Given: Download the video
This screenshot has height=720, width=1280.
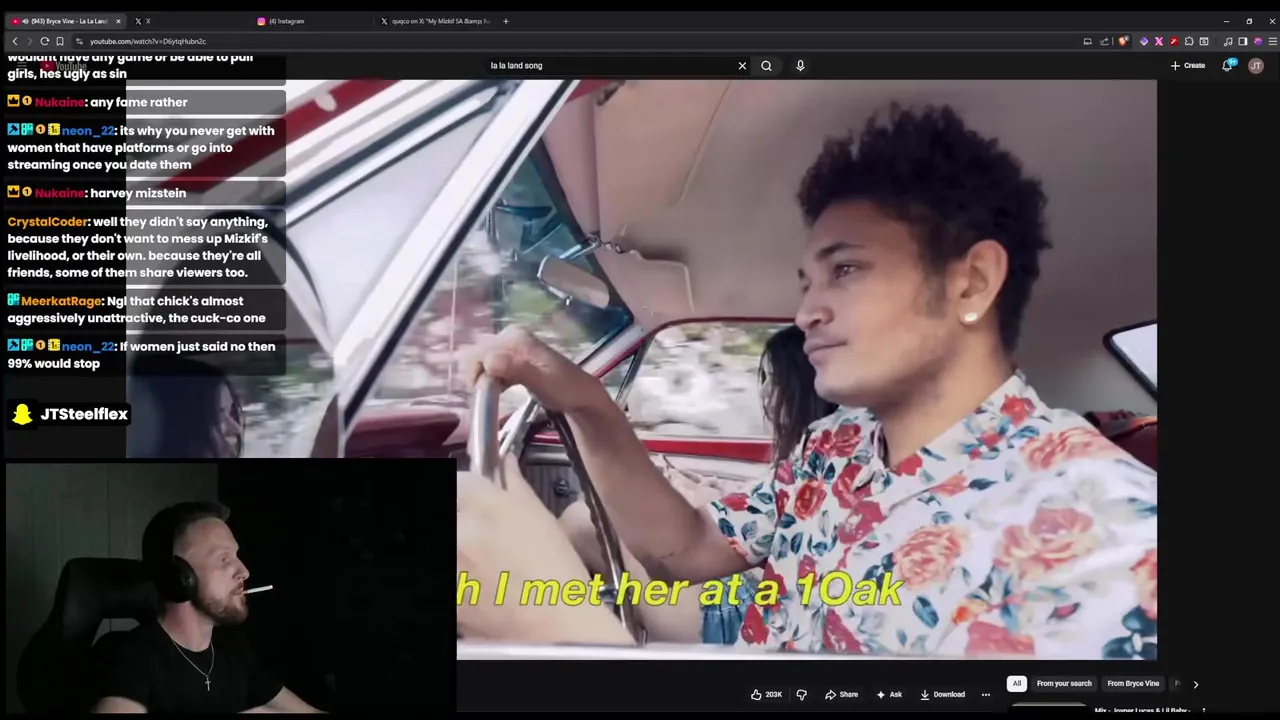Looking at the screenshot, I should click(x=943, y=694).
